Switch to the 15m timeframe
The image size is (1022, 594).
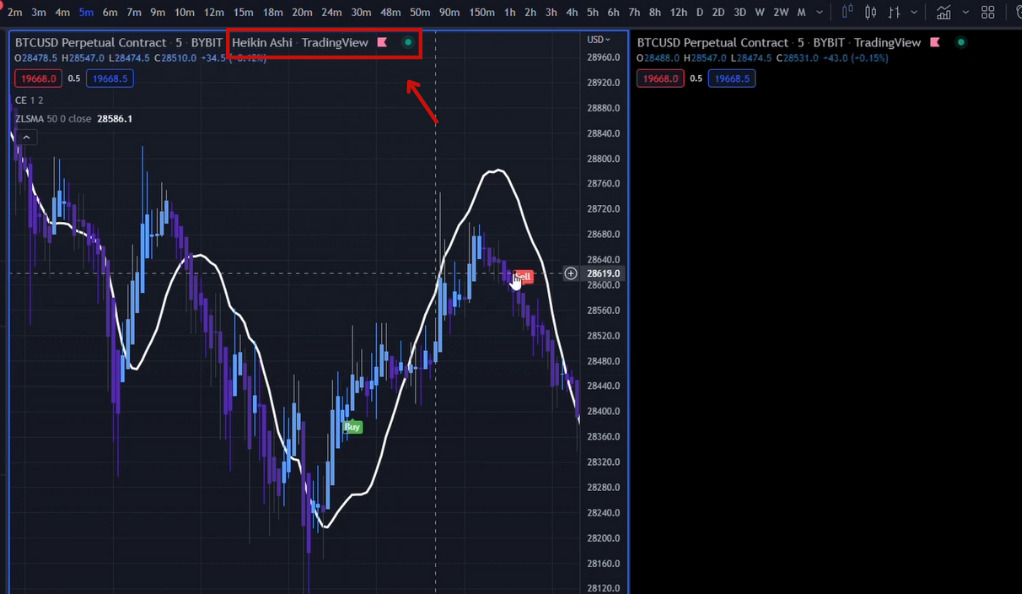pyautogui.click(x=243, y=12)
